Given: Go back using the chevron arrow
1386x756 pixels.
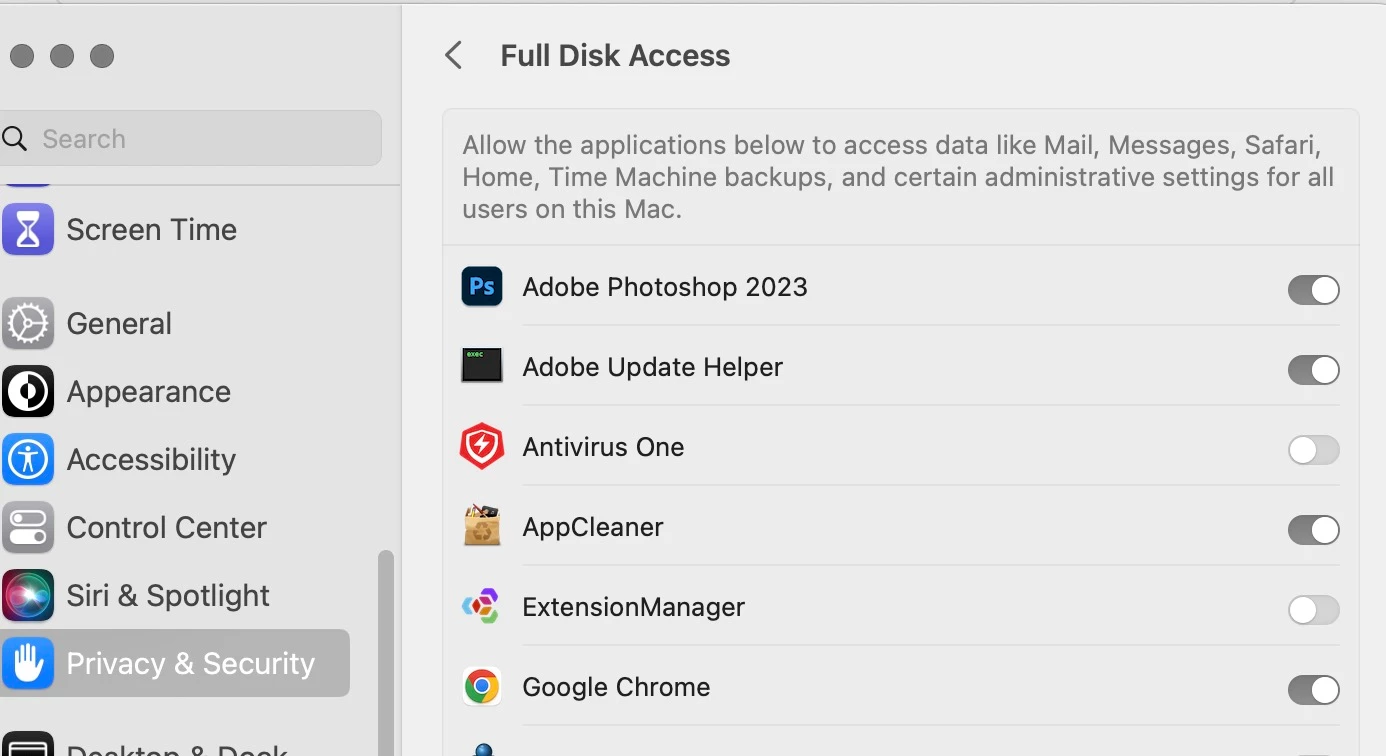Looking at the screenshot, I should pyautogui.click(x=454, y=55).
